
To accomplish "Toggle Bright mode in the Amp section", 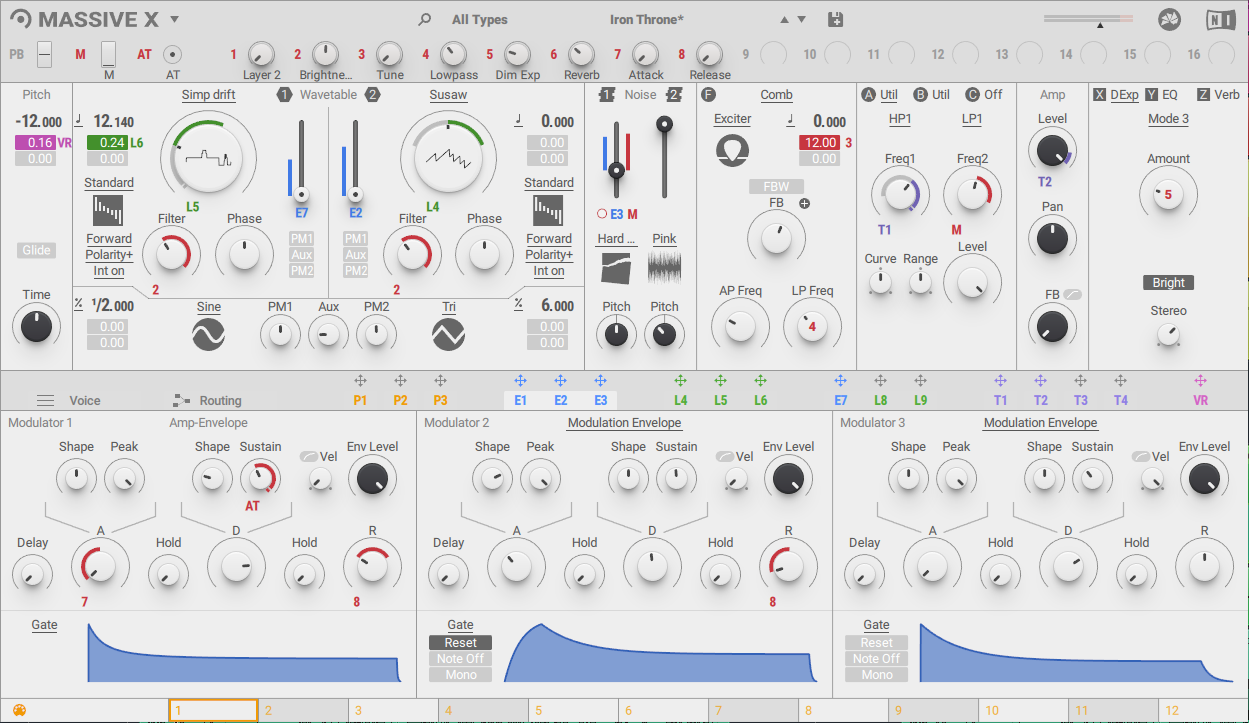I will click(1168, 282).
